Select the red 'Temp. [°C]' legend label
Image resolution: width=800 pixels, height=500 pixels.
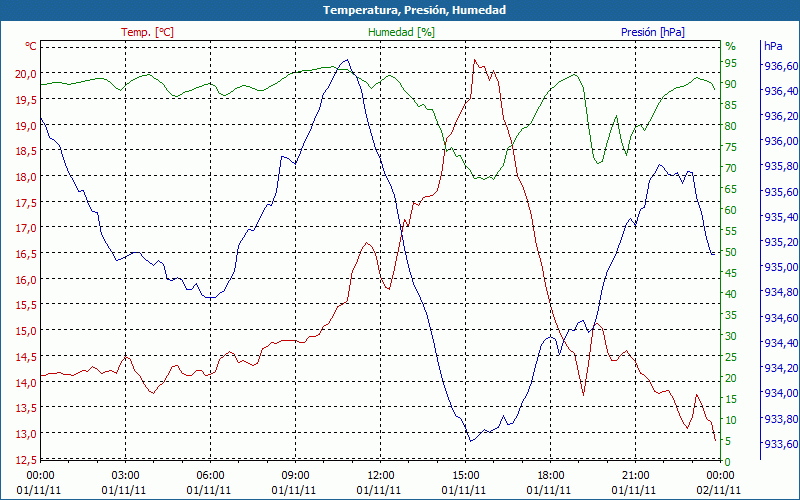[x=147, y=32]
